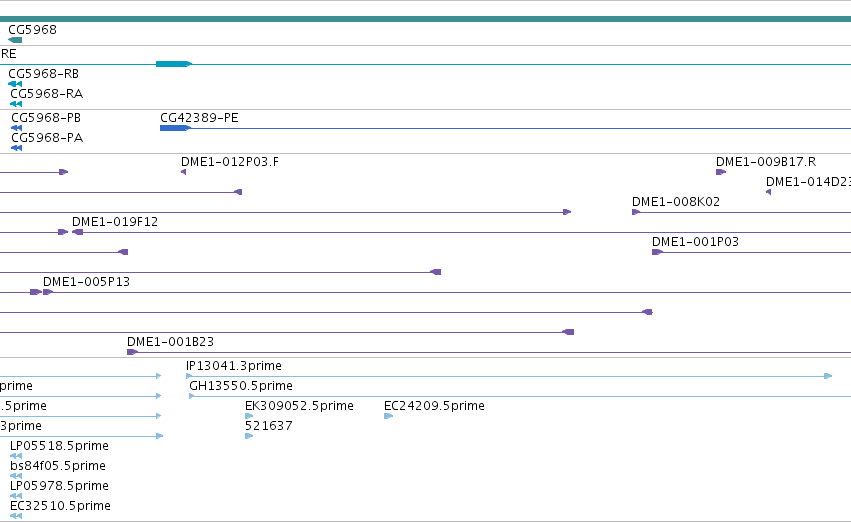Select the CG5968-RB transcript label

[x=43, y=73]
